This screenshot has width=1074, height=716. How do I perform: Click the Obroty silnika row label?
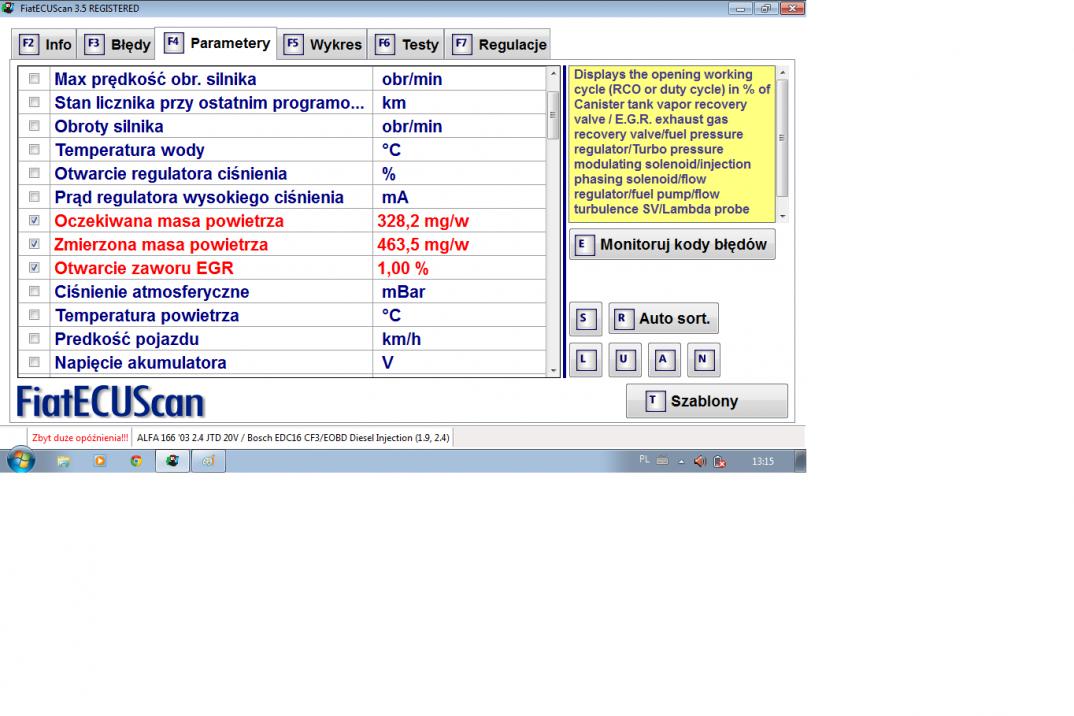(109, 127)
